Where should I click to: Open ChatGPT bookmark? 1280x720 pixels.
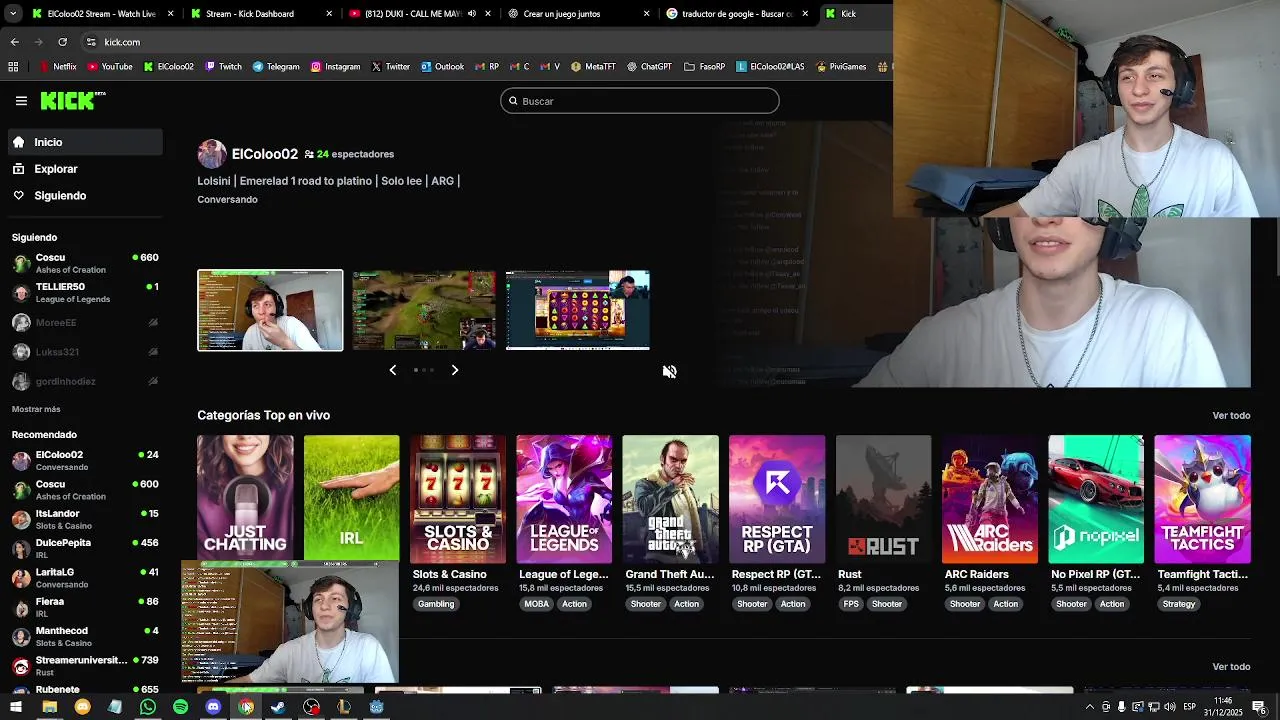pos(649,67)
